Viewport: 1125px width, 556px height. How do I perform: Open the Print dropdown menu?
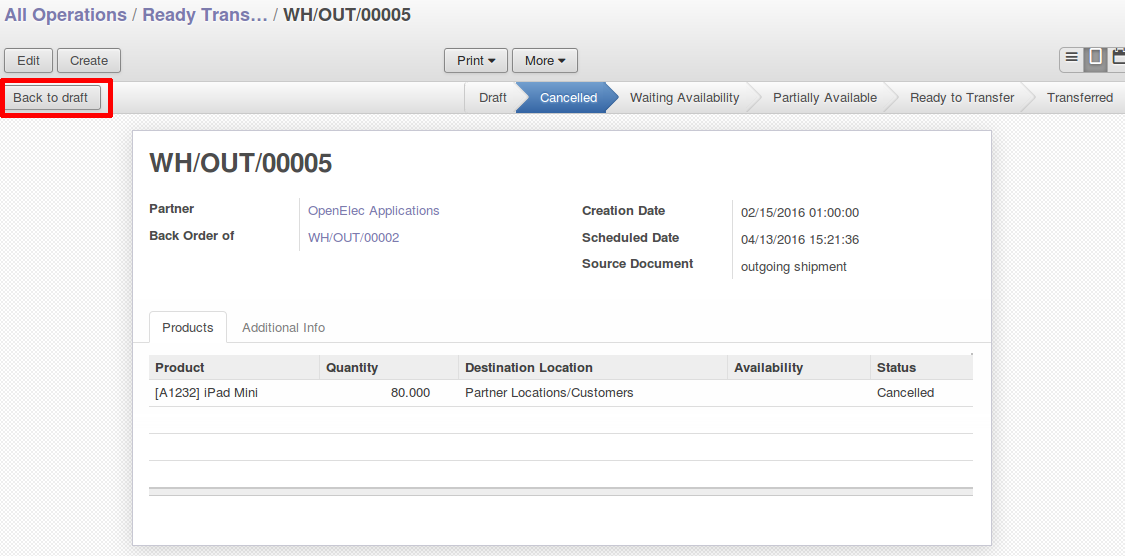point(476,61)
